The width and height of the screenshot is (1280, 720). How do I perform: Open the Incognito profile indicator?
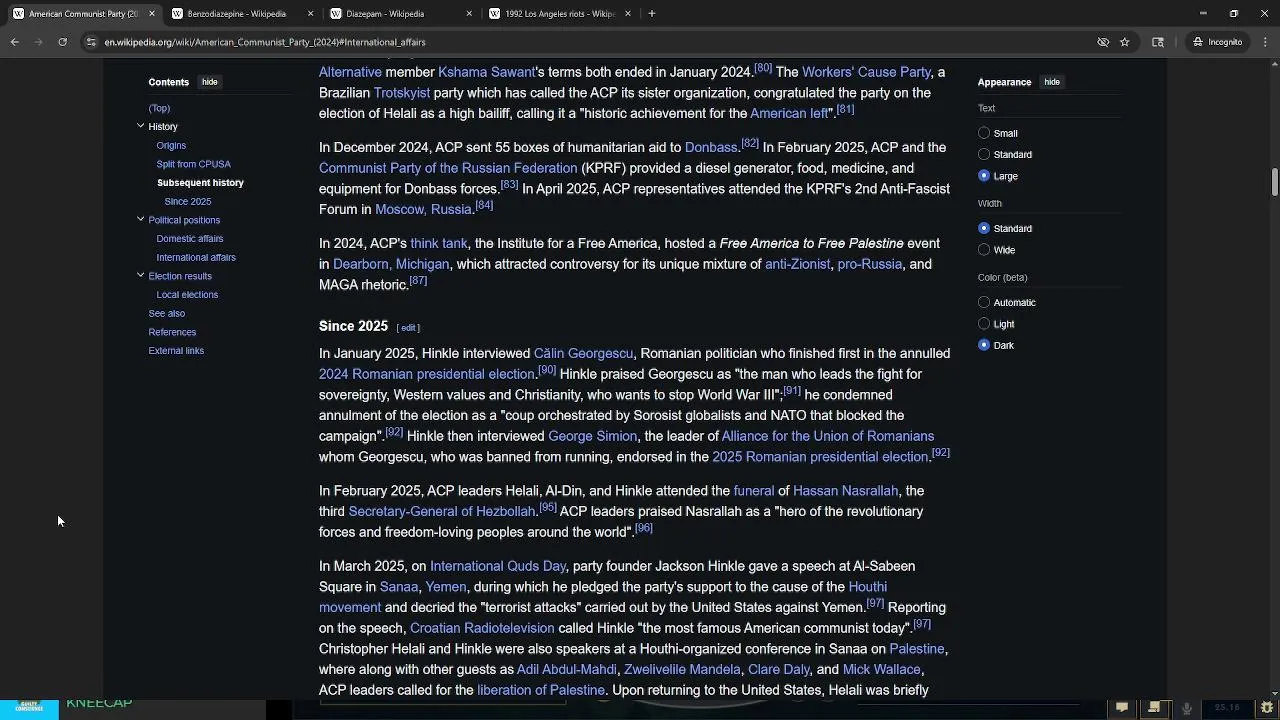point(1217,42)
